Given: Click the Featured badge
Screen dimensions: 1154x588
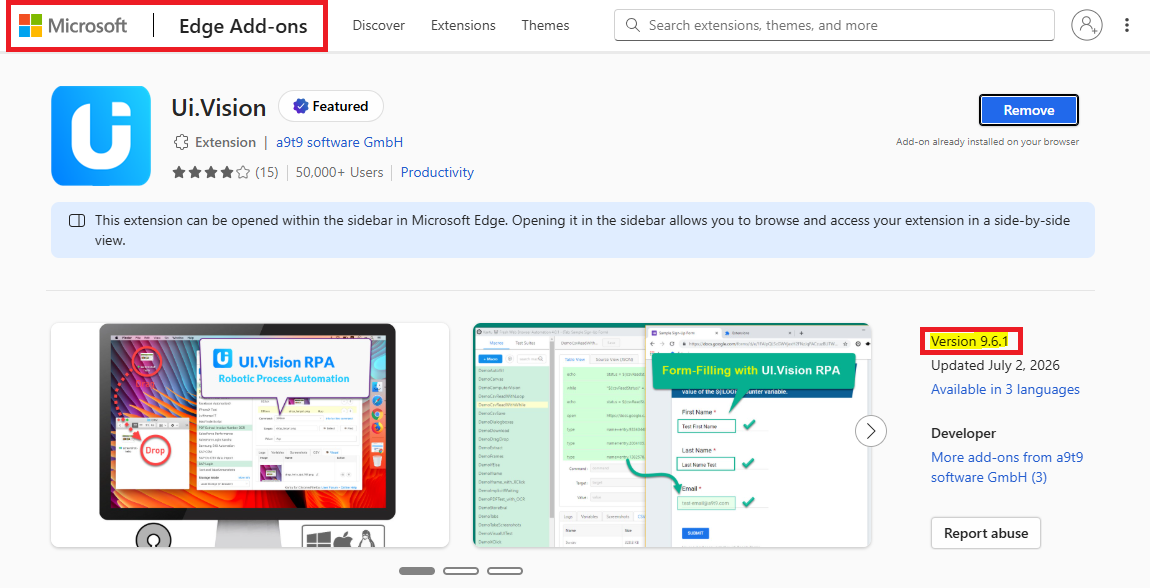Looking at the screenshot, I should click(330, 107).
